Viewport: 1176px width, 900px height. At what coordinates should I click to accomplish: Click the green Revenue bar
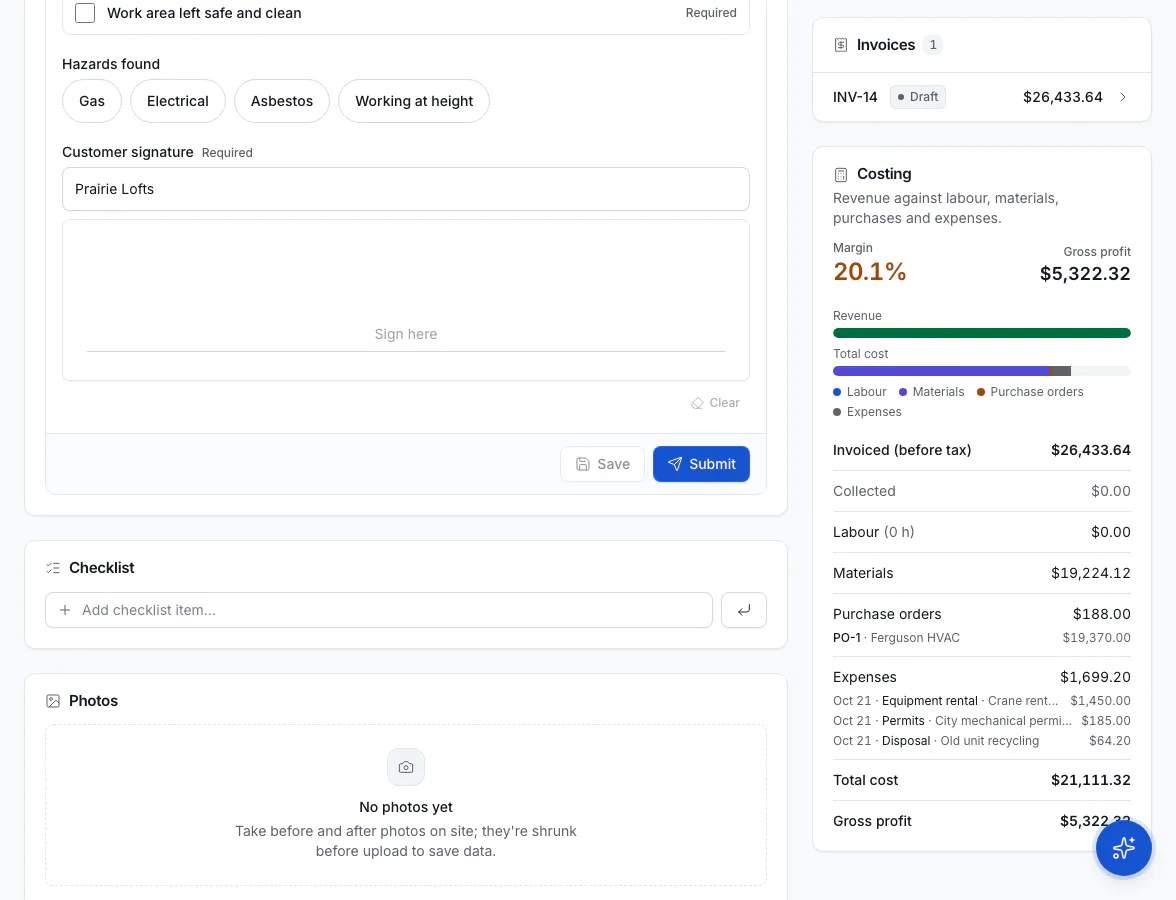(x=982, y=333)
